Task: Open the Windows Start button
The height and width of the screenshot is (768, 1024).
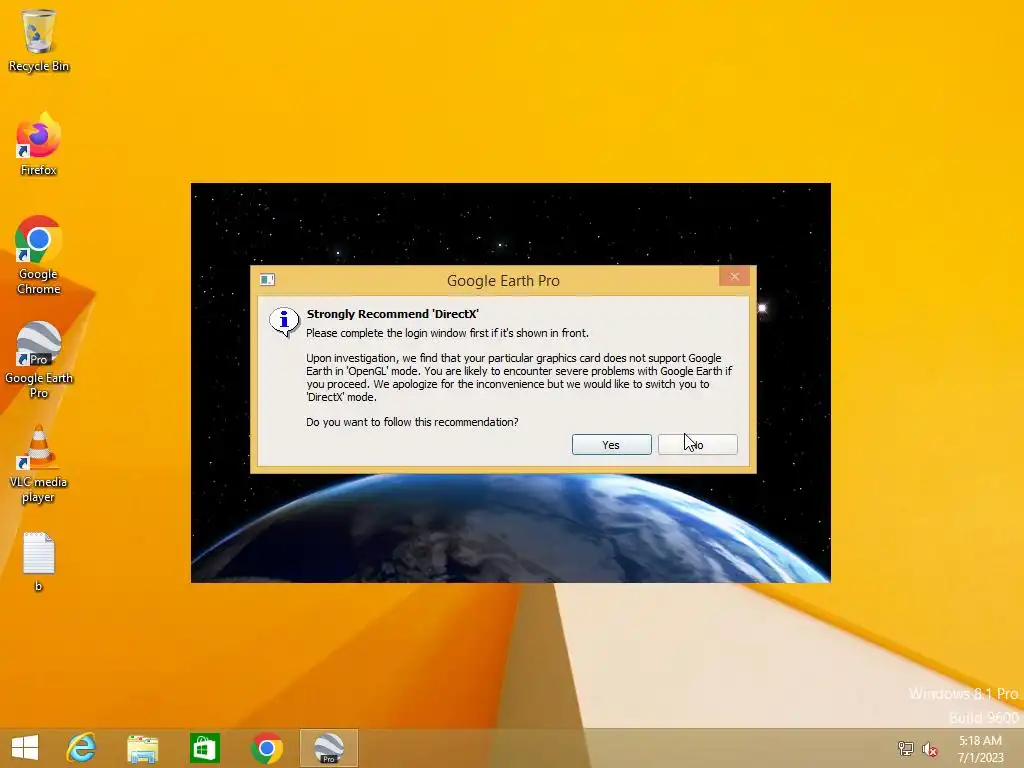Action: click(x=25, y=748)
